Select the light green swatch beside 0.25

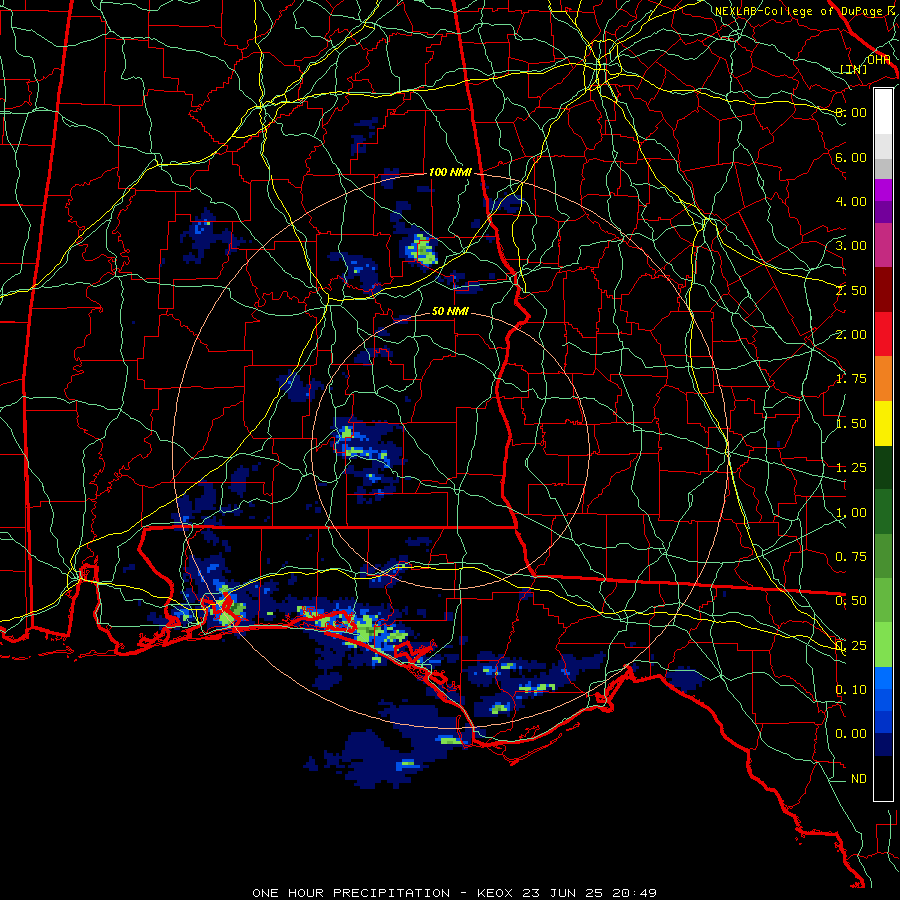pyautogui.click(x=883, y=645)
